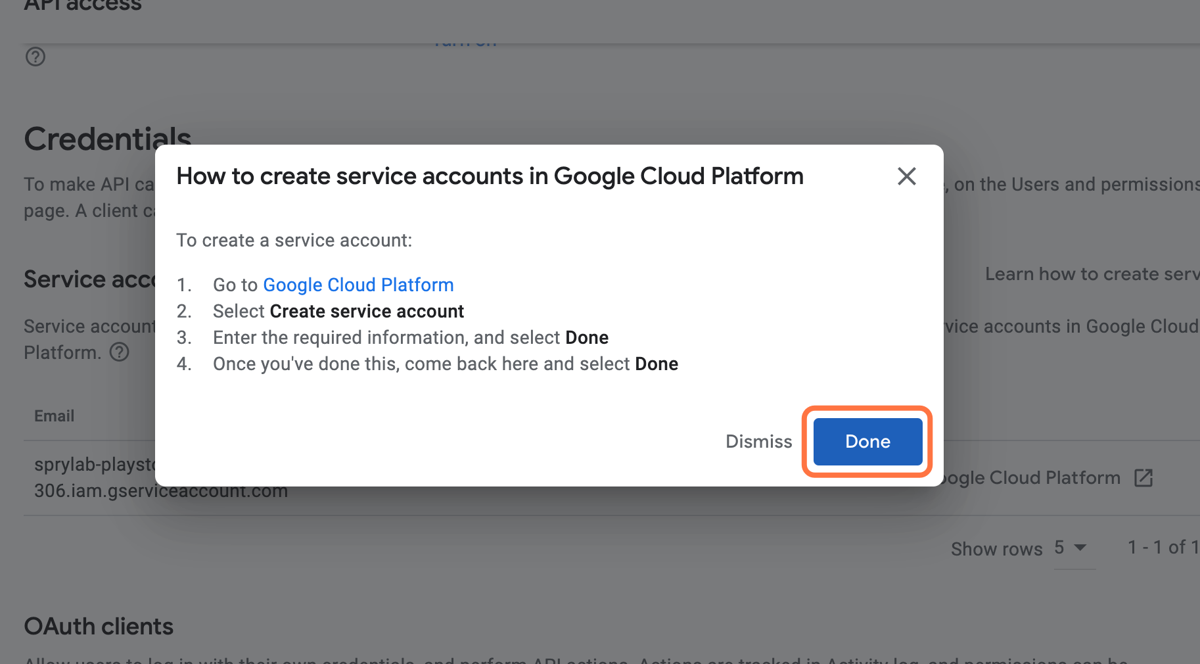
Task: Click the bold 'Create service account' text
Action: point(367,311)
